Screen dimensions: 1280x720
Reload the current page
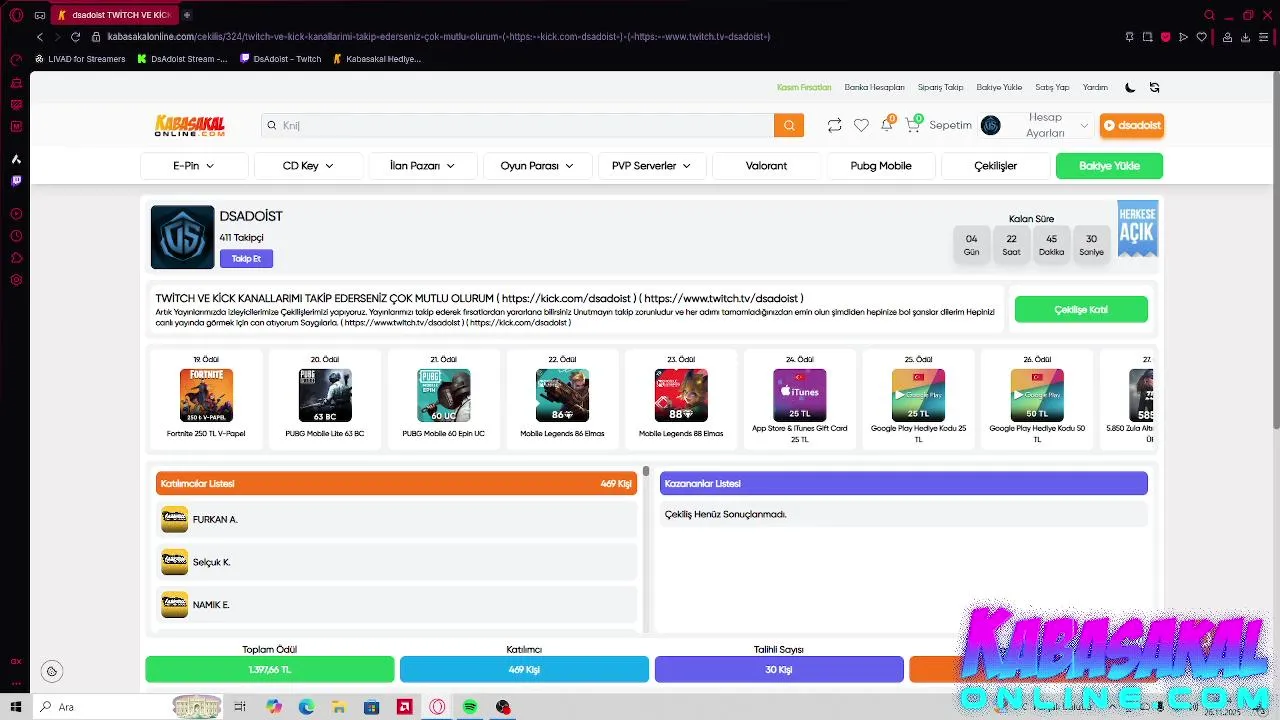coord(75,37)
